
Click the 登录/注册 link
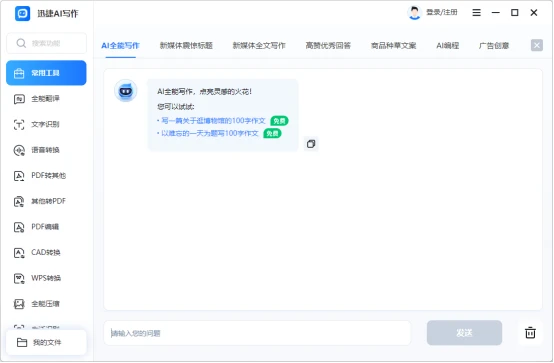point(442,12)
